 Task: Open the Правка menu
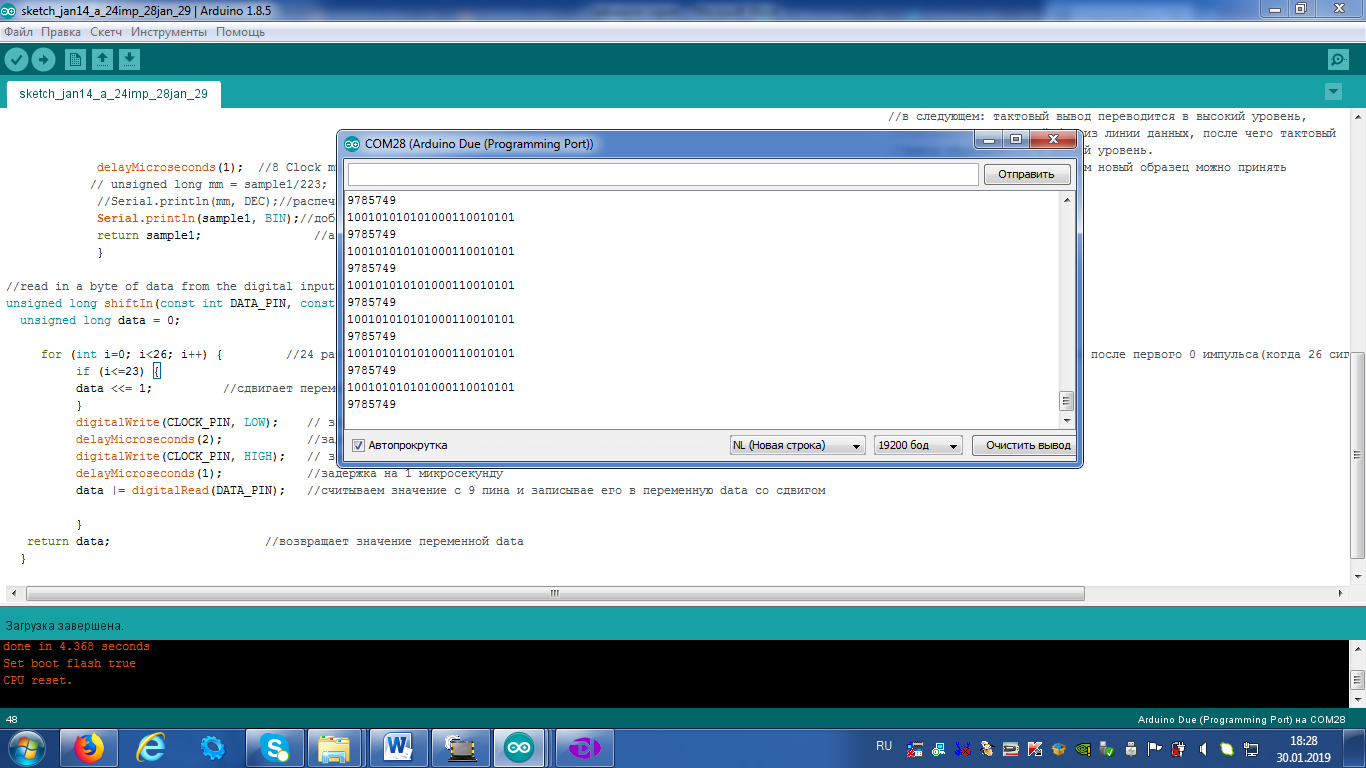(61, 32)
